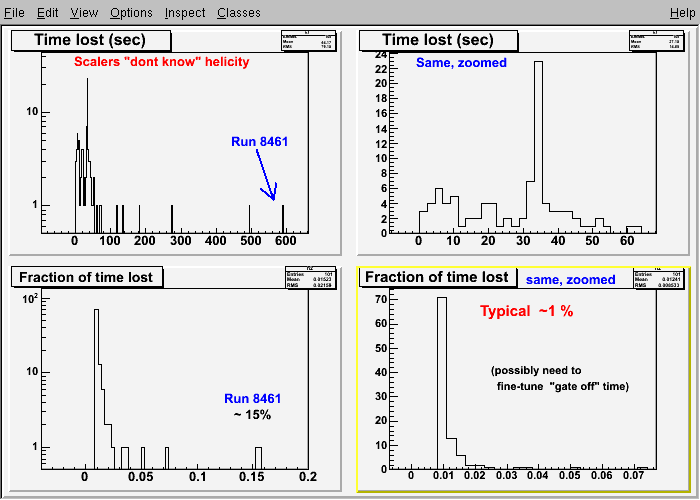Screen dimensions: 700x500
Task: Select the '~ 15%' text label
Action: pos(252,415)
